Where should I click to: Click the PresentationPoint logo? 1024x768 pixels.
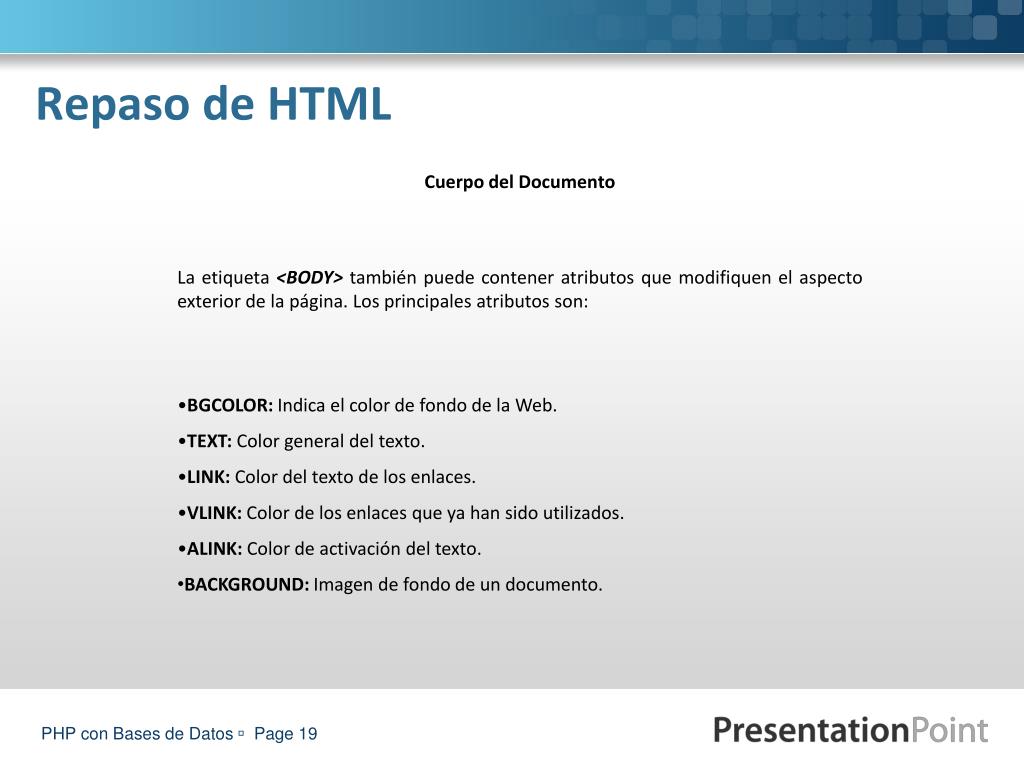tap(850, 730)
